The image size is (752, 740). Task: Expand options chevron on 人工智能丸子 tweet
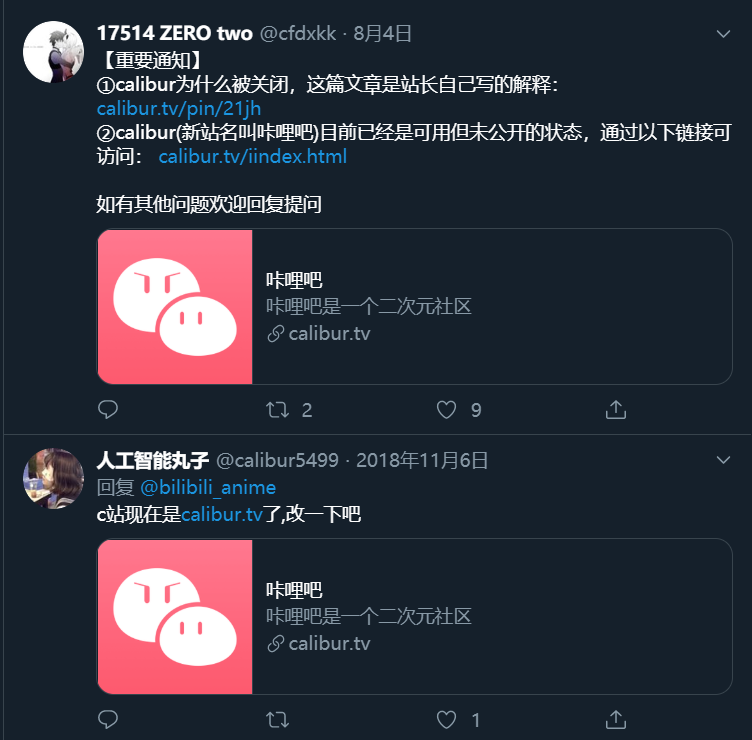723,460
